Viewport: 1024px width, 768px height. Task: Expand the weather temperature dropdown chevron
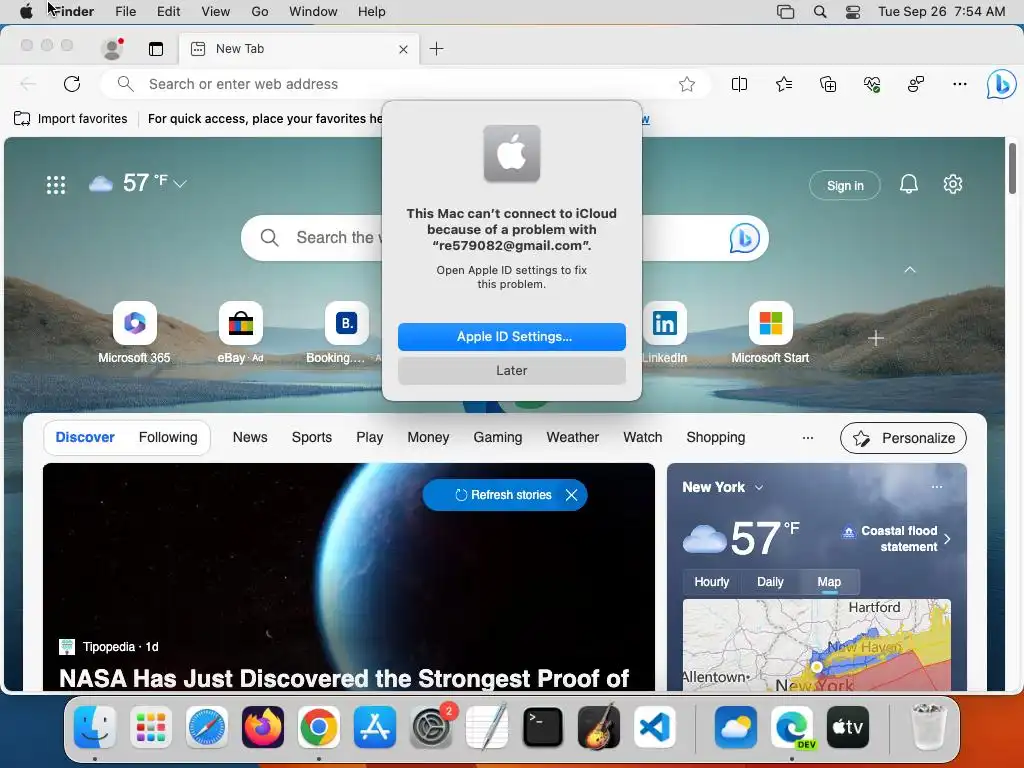pyautogui.click(x=180, y=184)
